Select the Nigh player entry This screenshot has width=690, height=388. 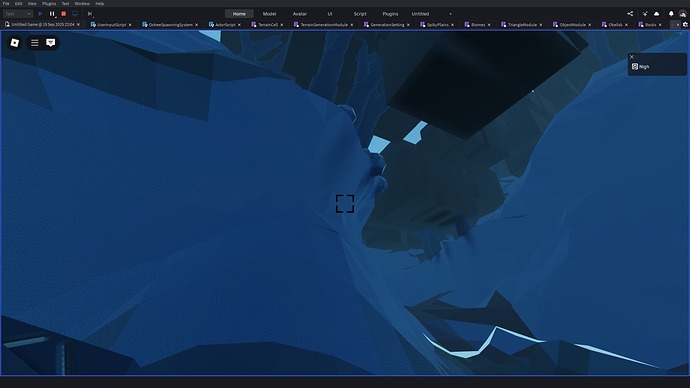coord(657,66)
